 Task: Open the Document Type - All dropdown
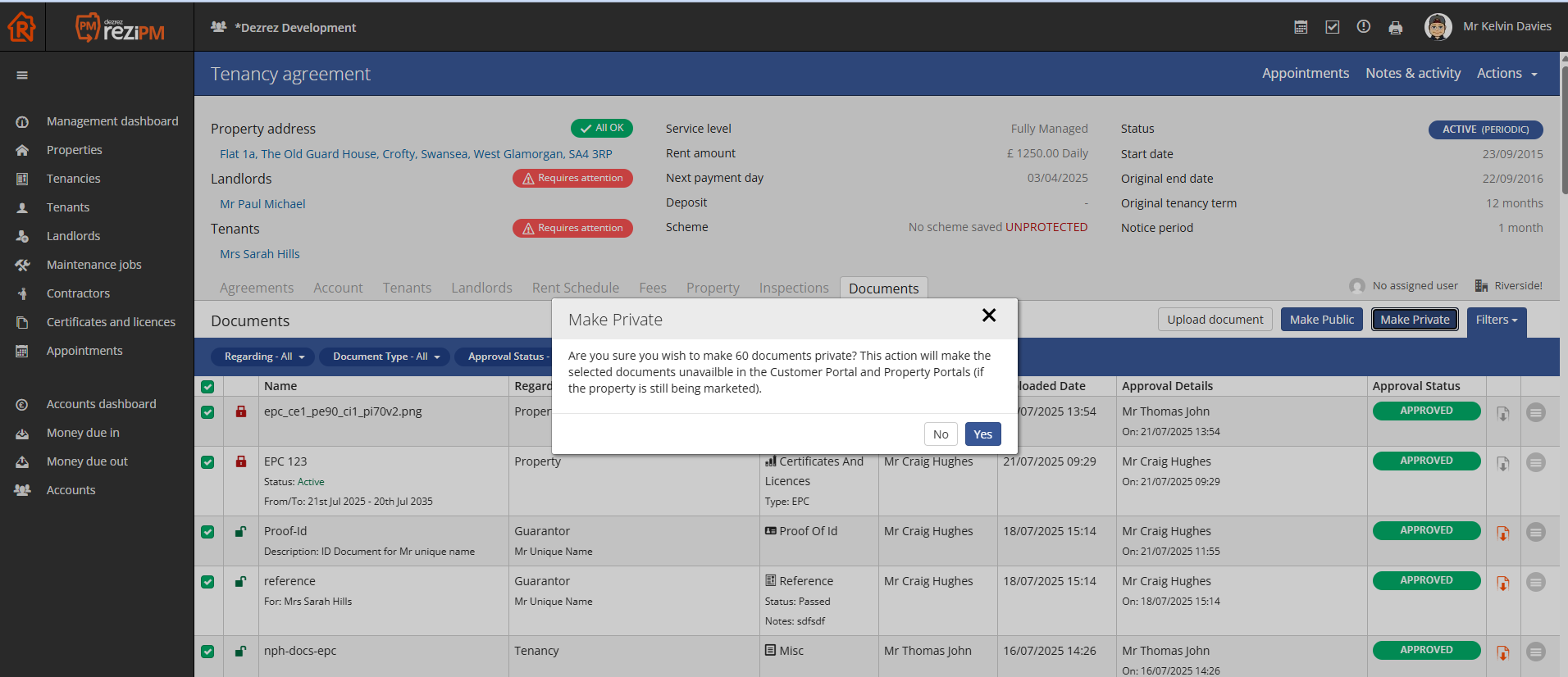pos(386,357)
